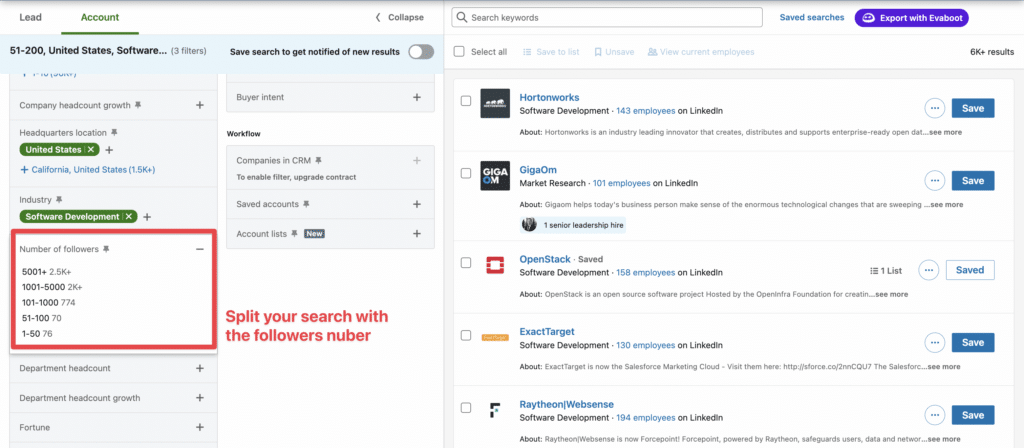Image resolution: width=1024 pixels, height=448 pixels.
Task: Pin the Industry filter
Action: point(59,199)
